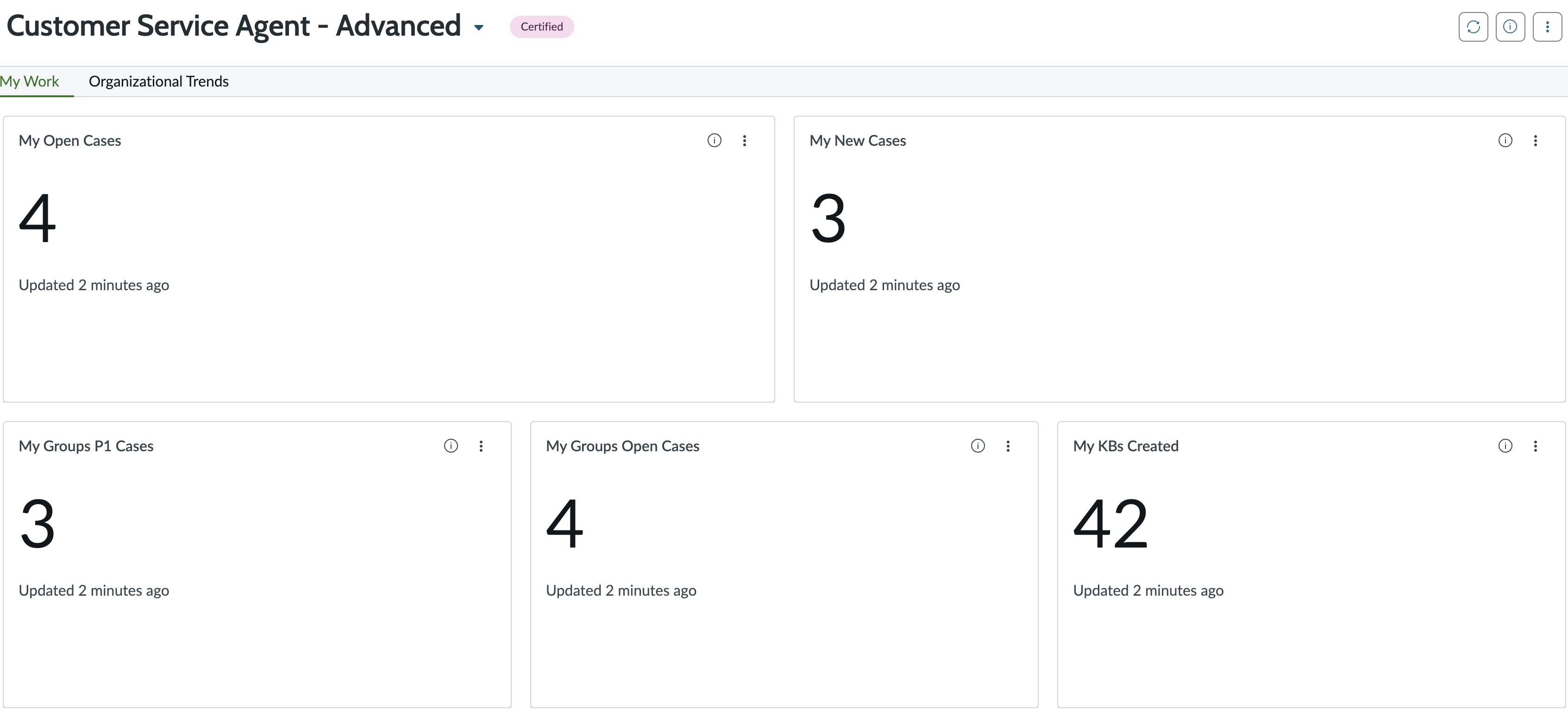Screen dimensions: 1568x710
Task: Open My Groups P1 Cases options menu
Action: (481, 446)
